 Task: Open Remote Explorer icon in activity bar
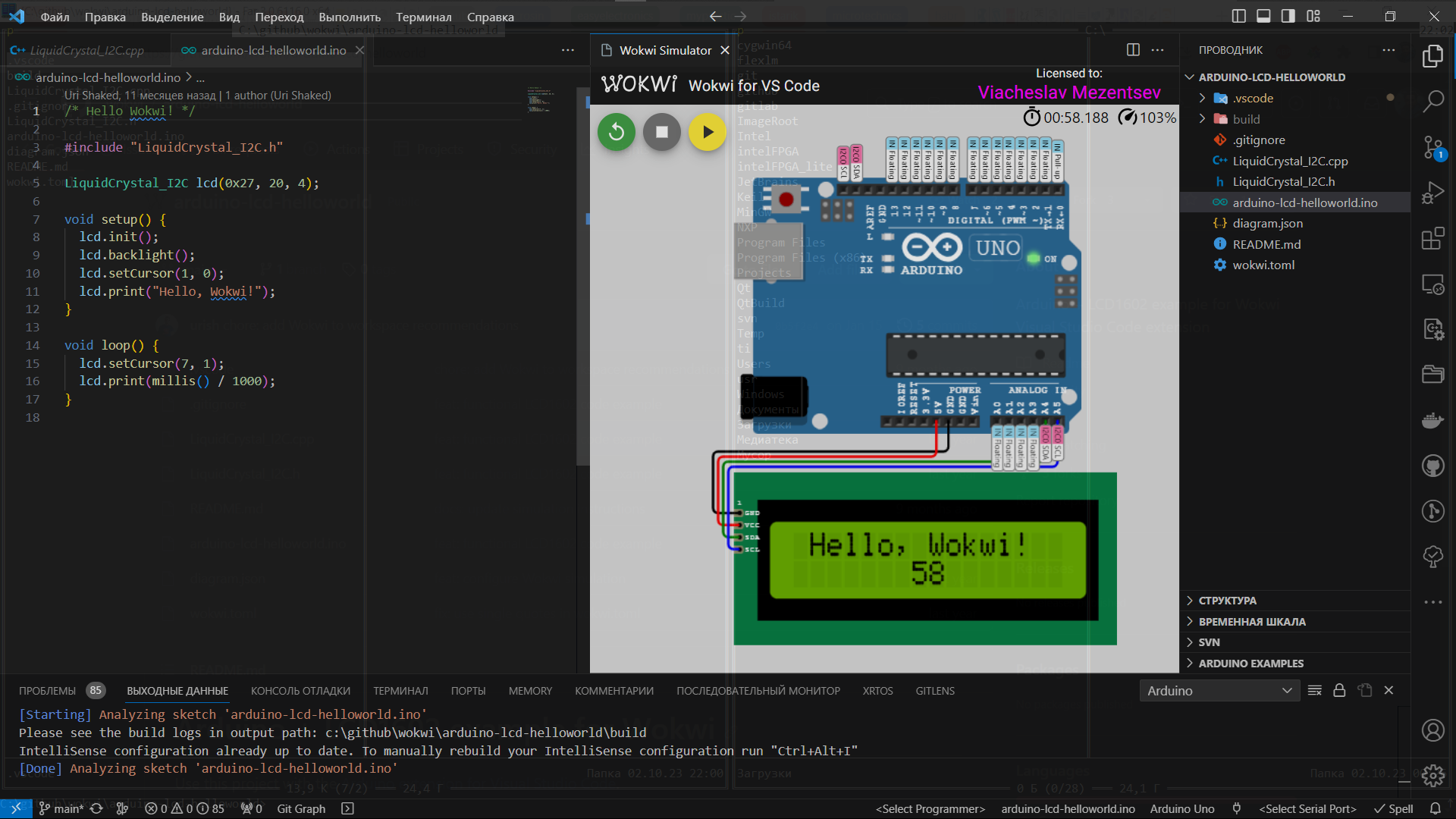[x=1432, y=284]
